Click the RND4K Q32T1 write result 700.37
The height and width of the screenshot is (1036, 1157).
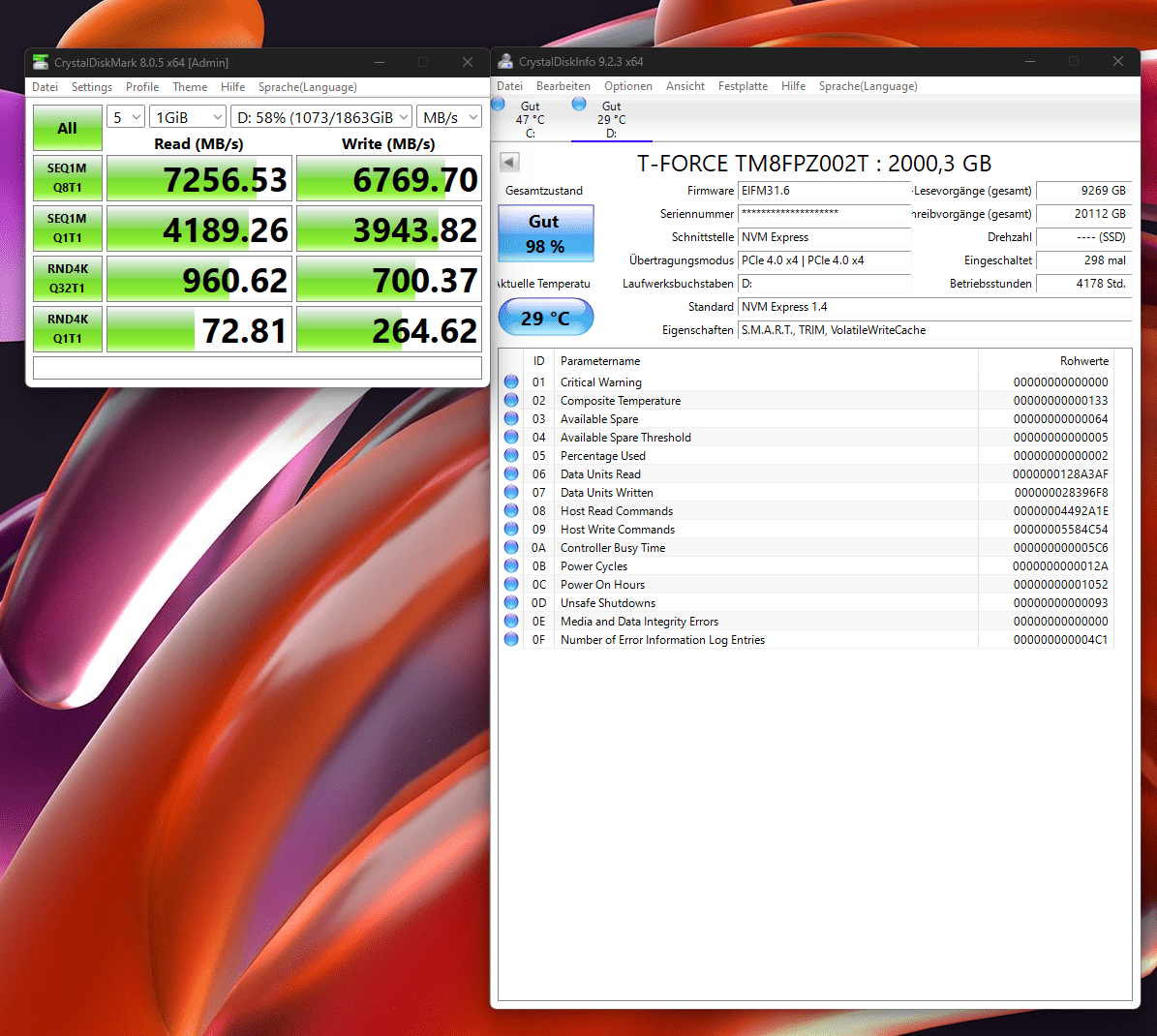389,279
